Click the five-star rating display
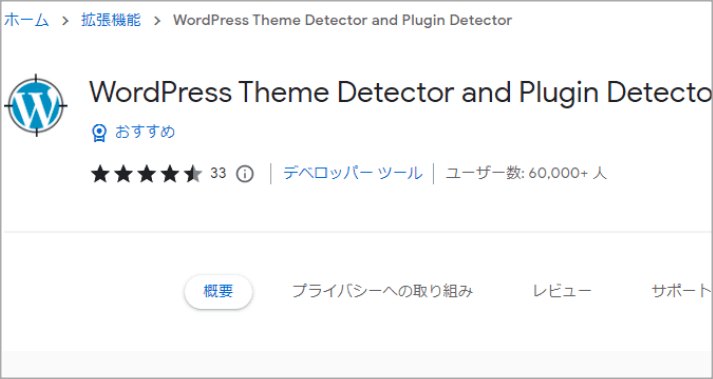713x379 pixels. [146, 174]
